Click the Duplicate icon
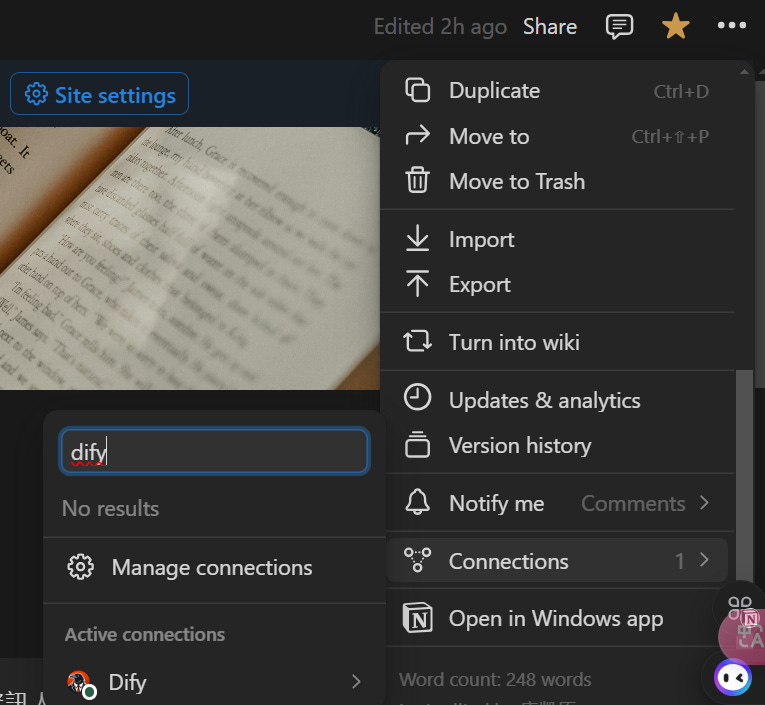Screen dimensions: 765x705 coord(418,90)
